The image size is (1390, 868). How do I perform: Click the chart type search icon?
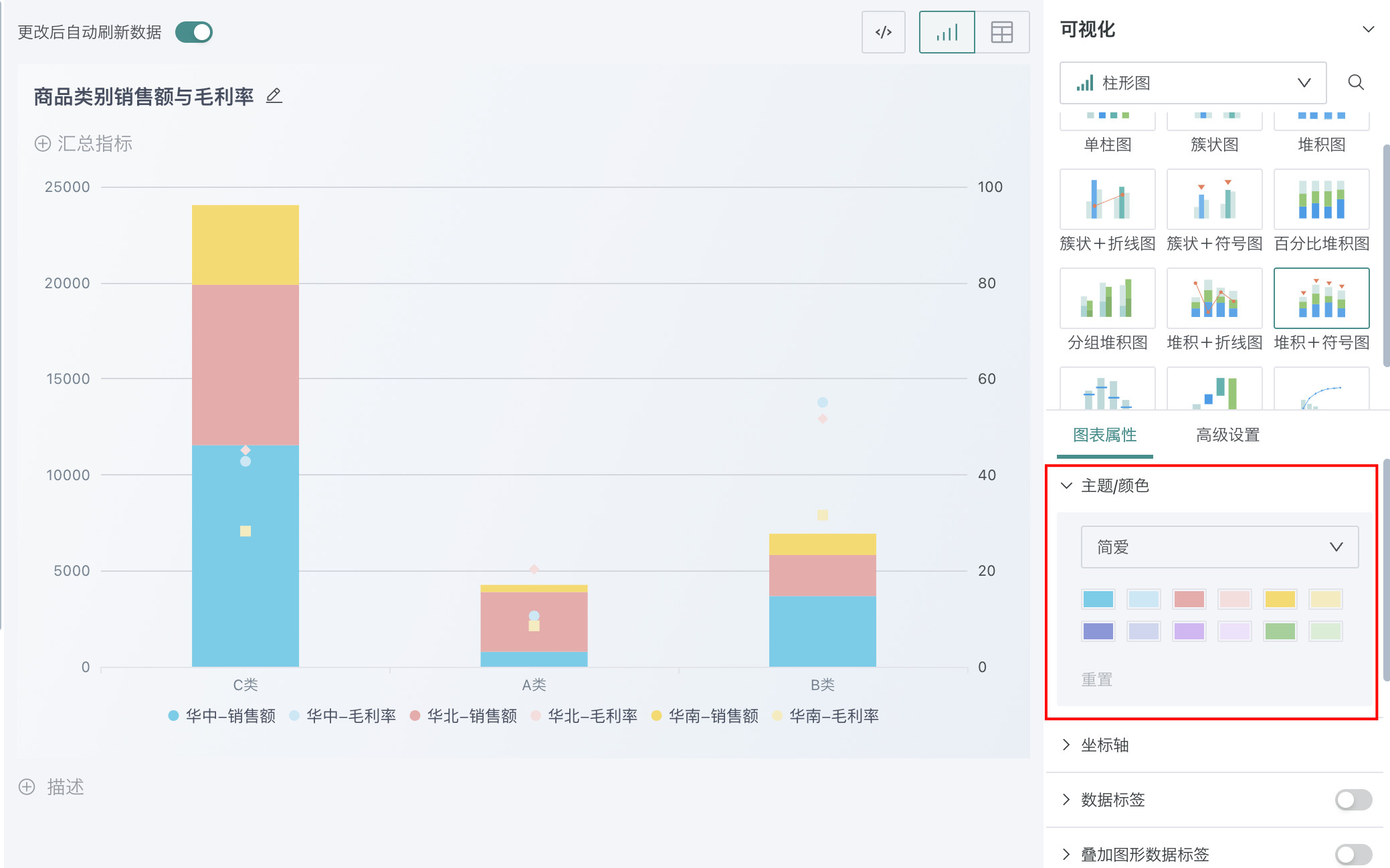pos(1355,82)
